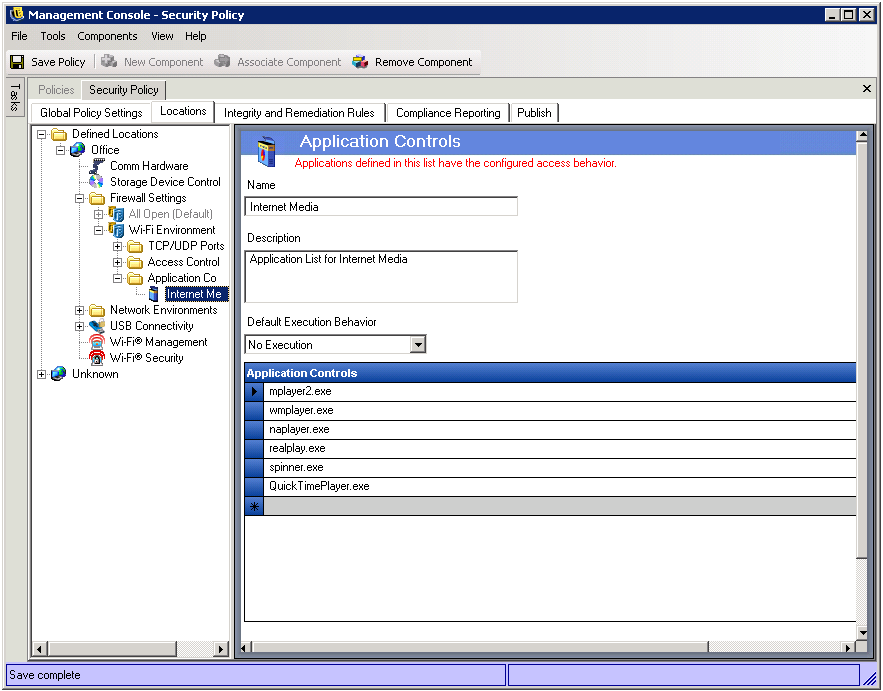
Task: Click the tree pane horizontal scrollbar right arrow
Action: pyautogui.click(x=222, y=649)
